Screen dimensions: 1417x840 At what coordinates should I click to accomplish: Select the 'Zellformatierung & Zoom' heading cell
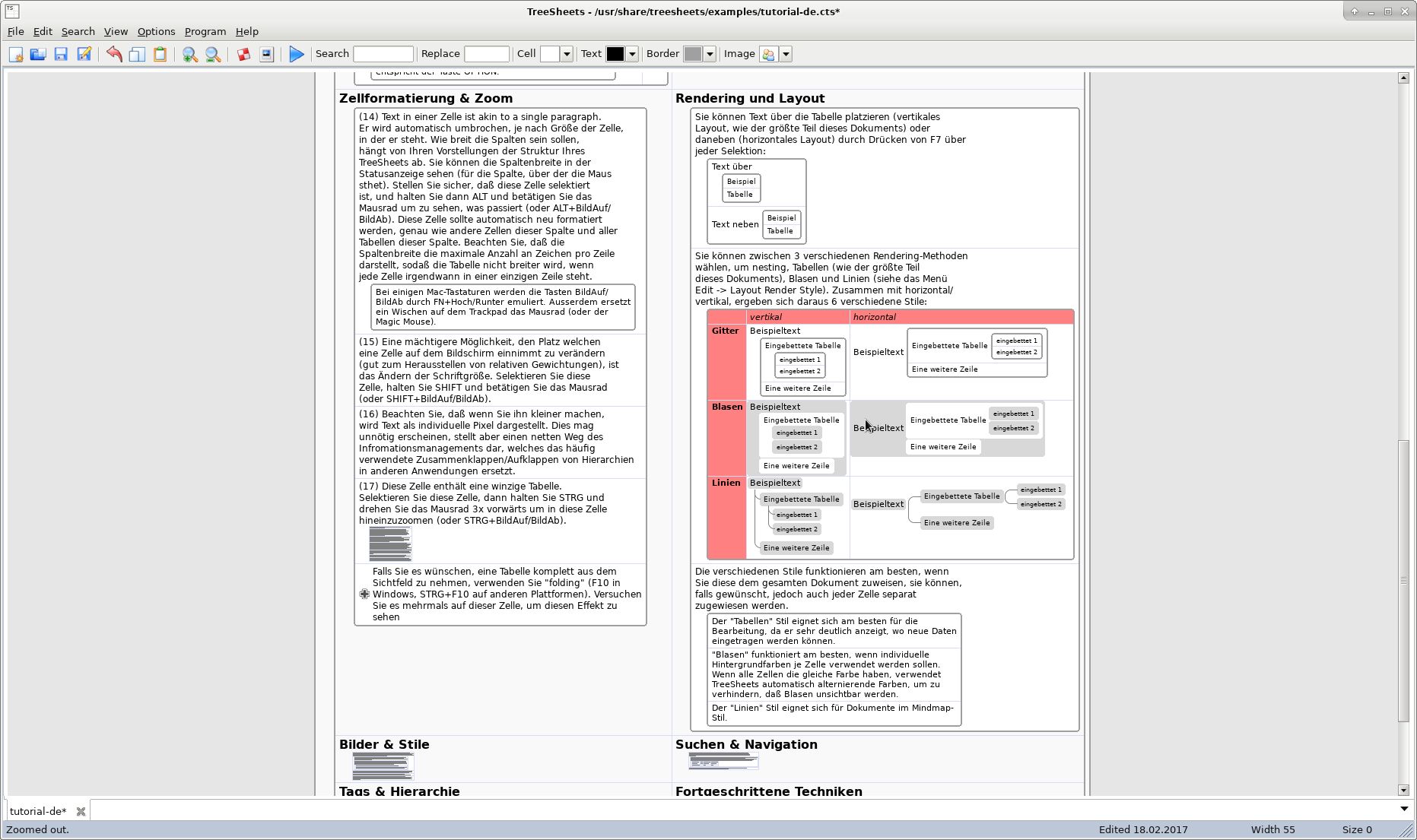point(426,98)
